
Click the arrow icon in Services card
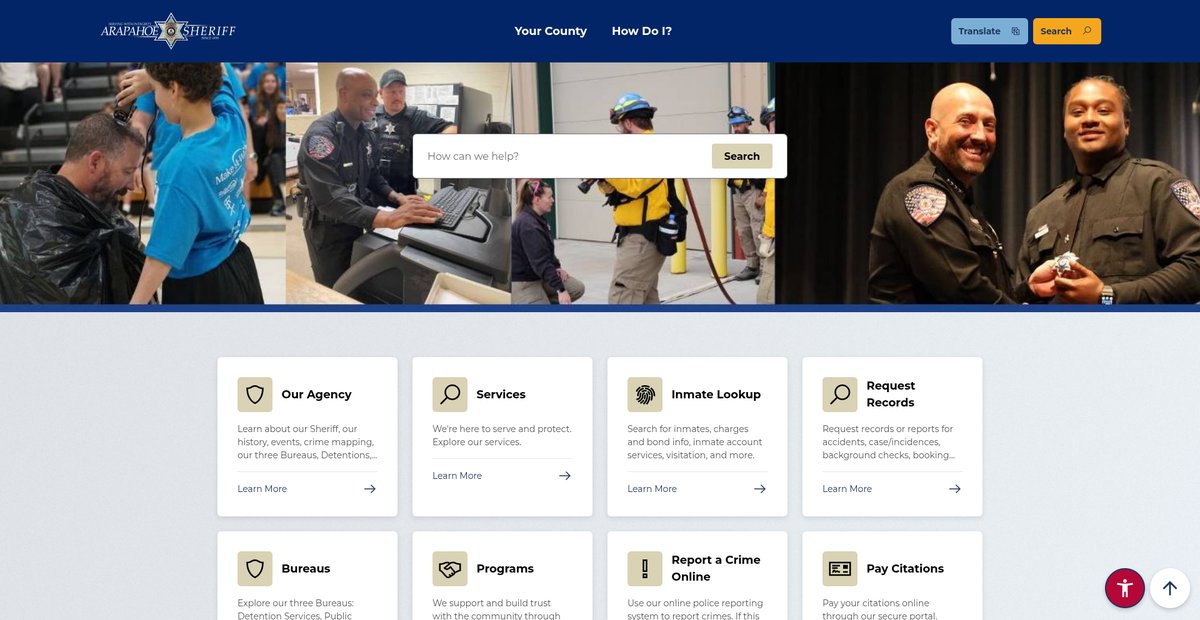(565, 476)
